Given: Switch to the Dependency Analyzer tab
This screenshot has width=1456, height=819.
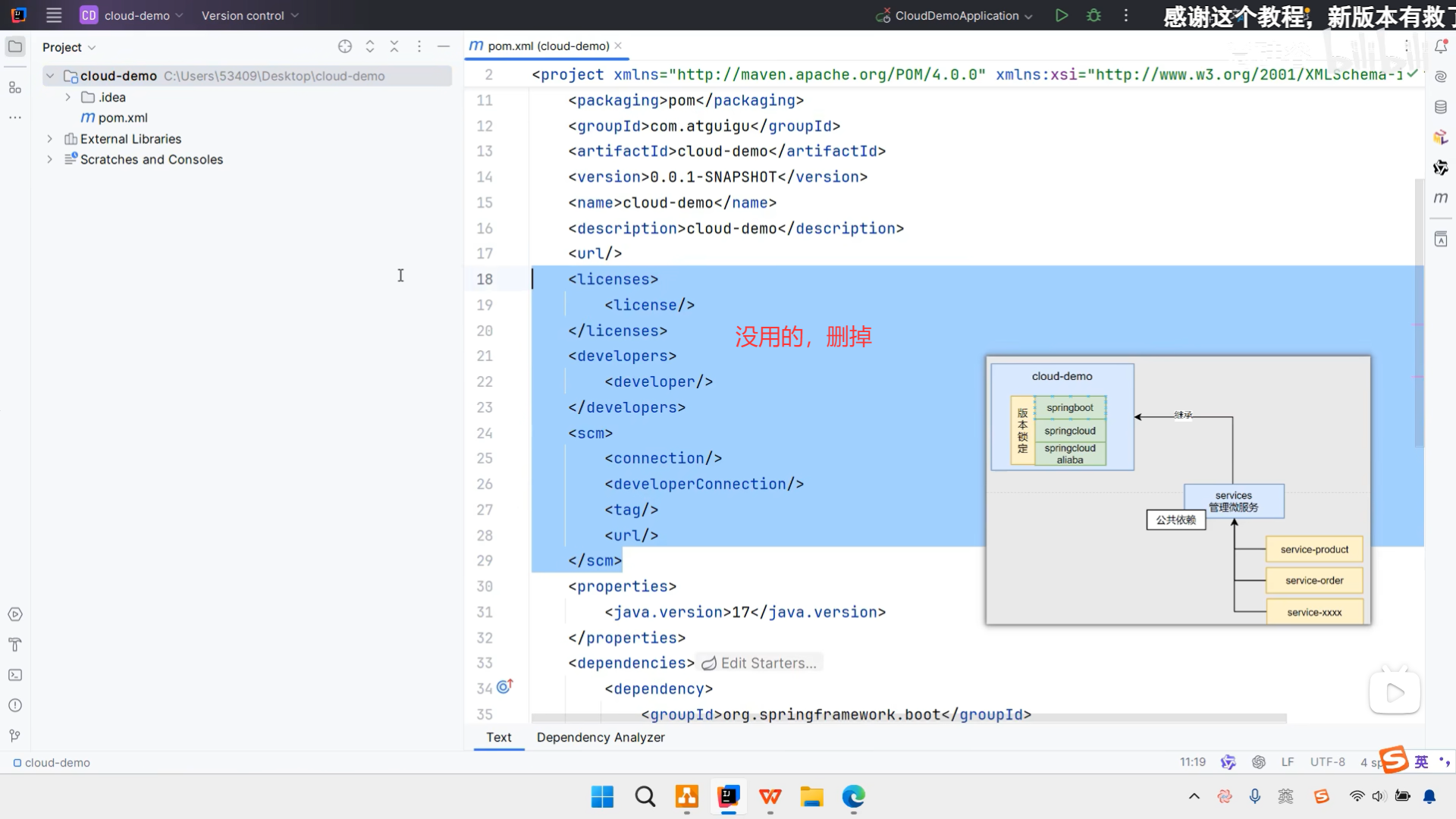Looking at the screenshot, I should (x=601, y=737).
